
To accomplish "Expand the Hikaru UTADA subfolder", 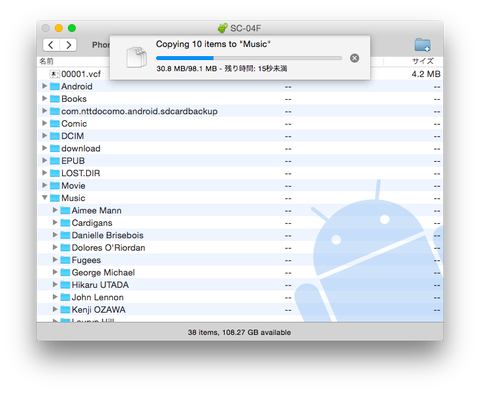I will click(55, 285).
